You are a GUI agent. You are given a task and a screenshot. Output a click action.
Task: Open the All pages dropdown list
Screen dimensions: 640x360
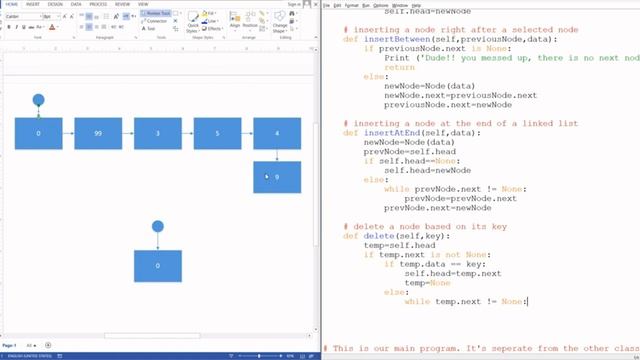pos(31,345)
